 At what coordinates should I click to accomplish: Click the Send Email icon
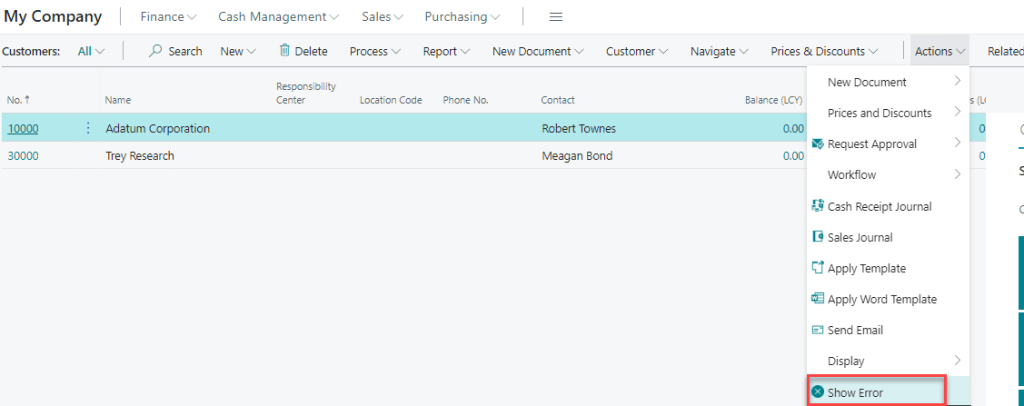818,330
